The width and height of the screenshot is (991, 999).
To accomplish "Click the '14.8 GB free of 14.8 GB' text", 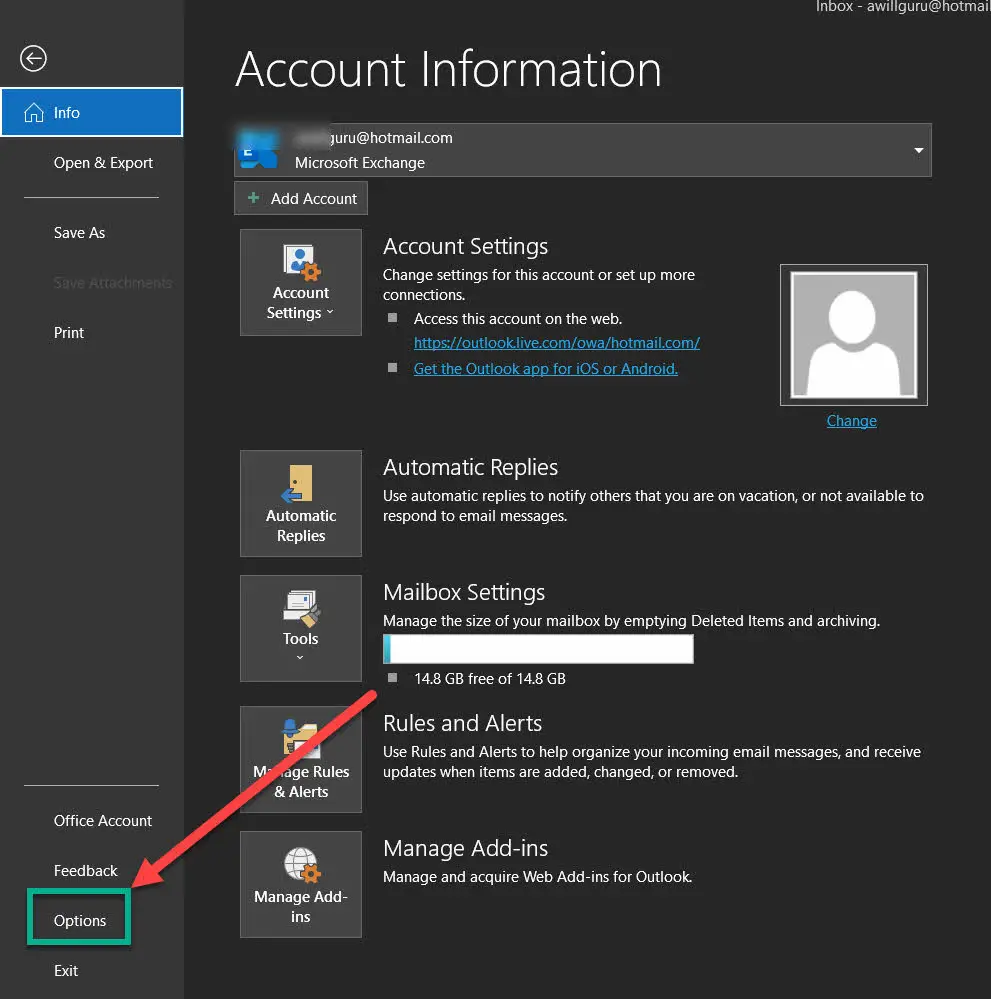I will (x=489, y=679).
